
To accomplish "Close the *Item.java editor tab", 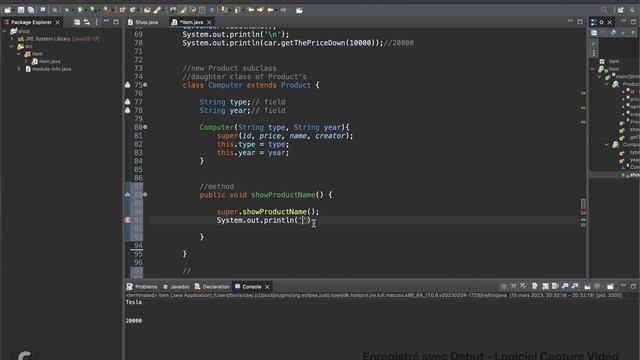I will point(209,22).
